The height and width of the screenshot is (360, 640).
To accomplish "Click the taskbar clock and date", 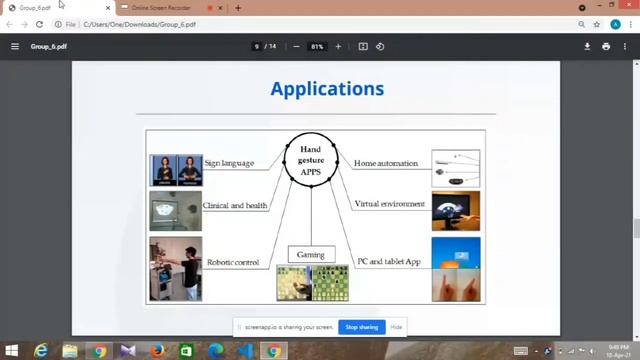I will [619, 351].
